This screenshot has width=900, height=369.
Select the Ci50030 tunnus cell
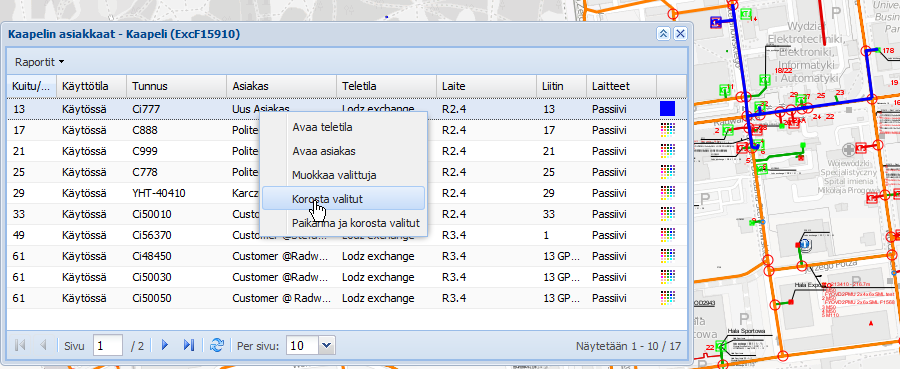pyautogui.click(x=176, y=277)
